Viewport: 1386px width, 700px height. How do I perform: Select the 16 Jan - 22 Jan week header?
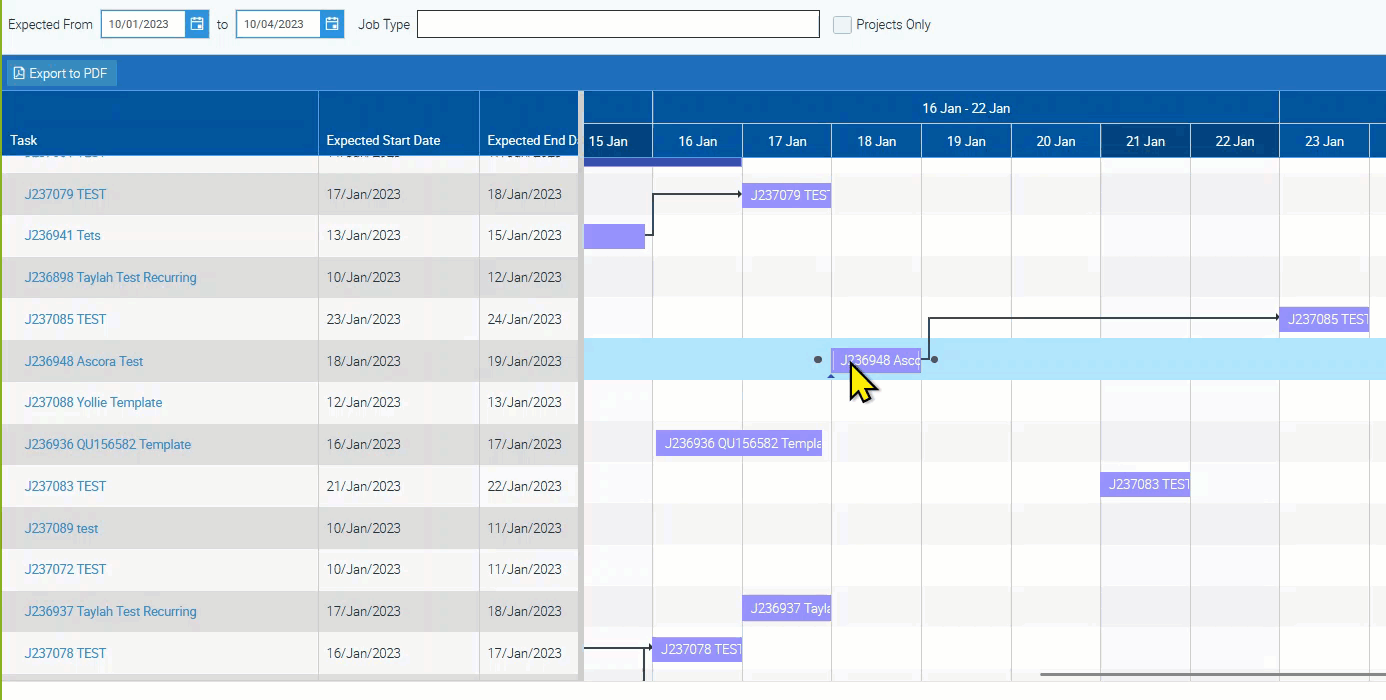tap(965, 108)
